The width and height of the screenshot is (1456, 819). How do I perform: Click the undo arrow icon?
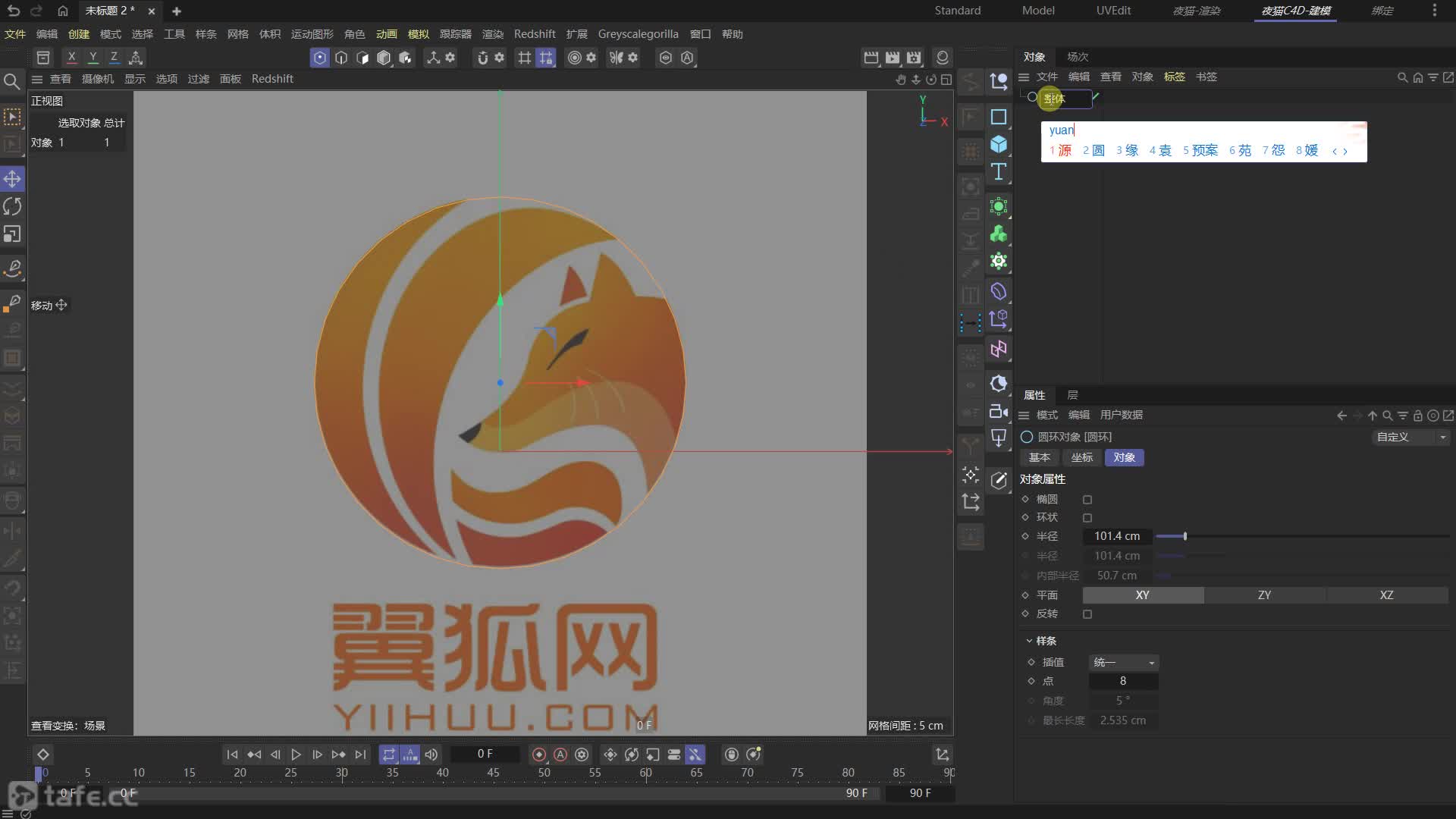click(14, 11)
